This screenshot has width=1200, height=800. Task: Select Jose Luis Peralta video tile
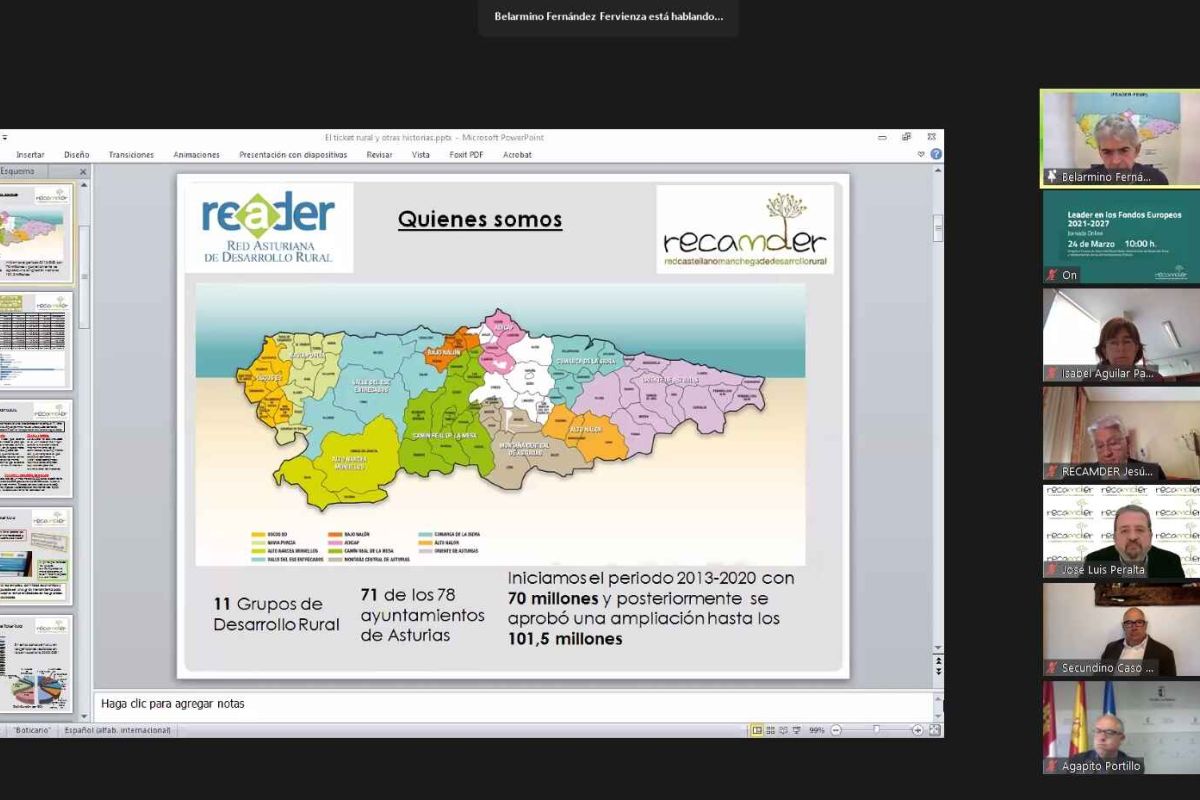pyautogui.click(x=1121, y=531)
